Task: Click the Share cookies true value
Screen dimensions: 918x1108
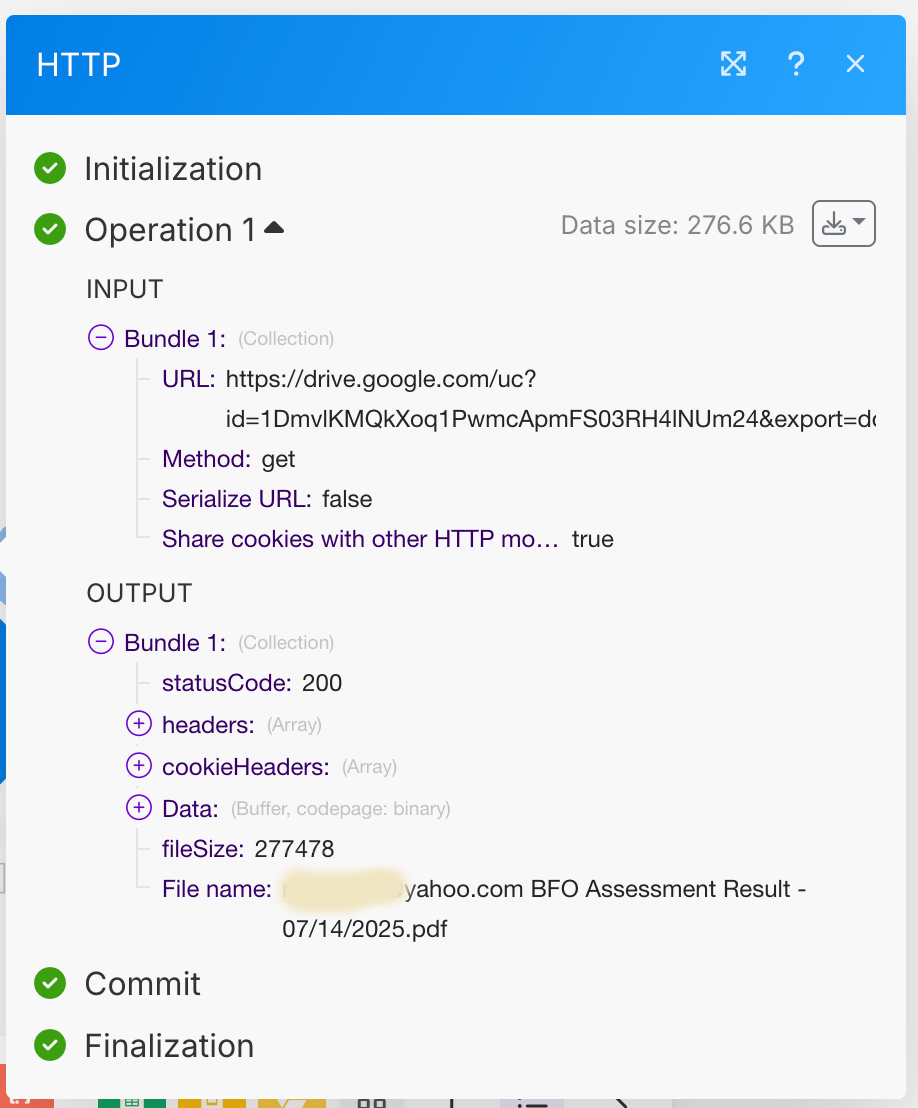Action: pyautogui.click(x=593, y=539)
